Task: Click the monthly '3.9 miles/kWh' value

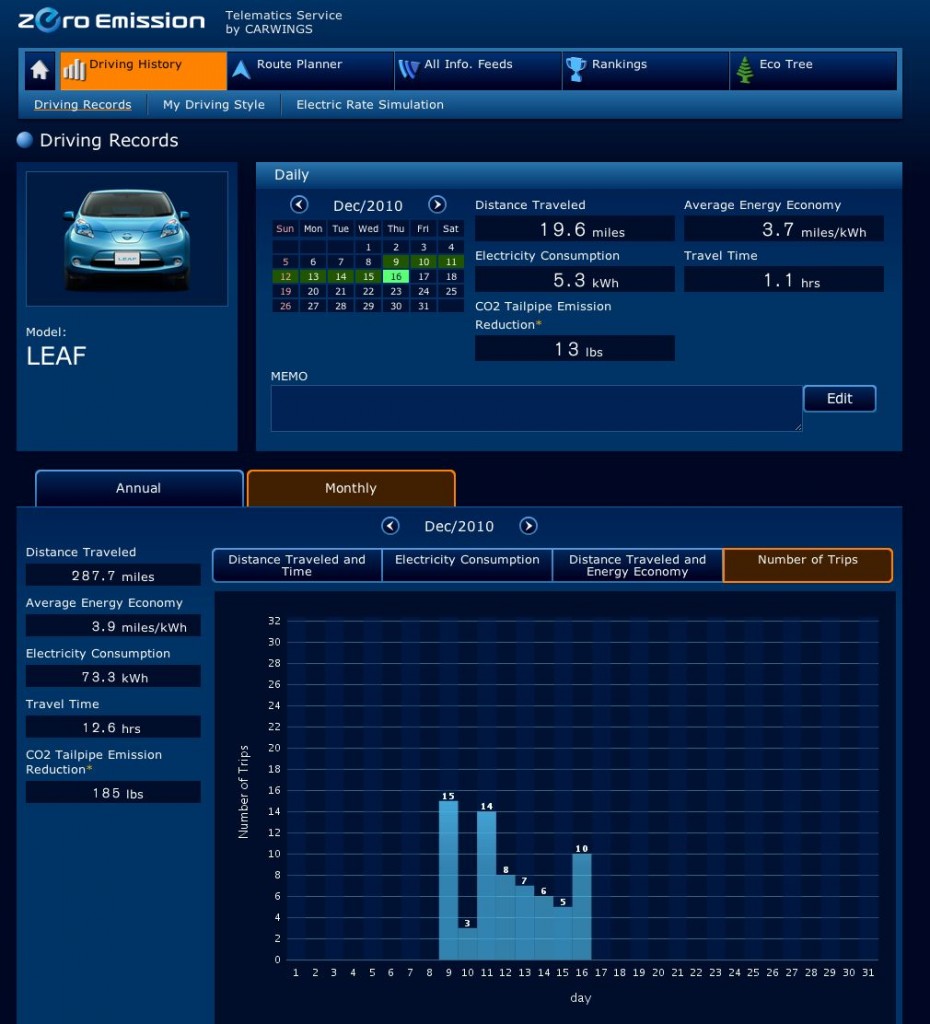Action: click(113, 626)
